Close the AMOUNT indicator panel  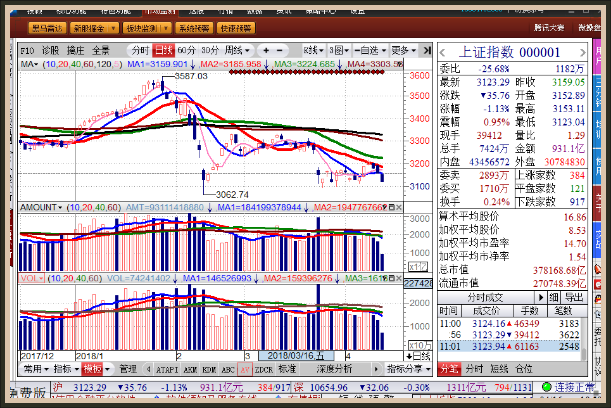pos(399,207)
